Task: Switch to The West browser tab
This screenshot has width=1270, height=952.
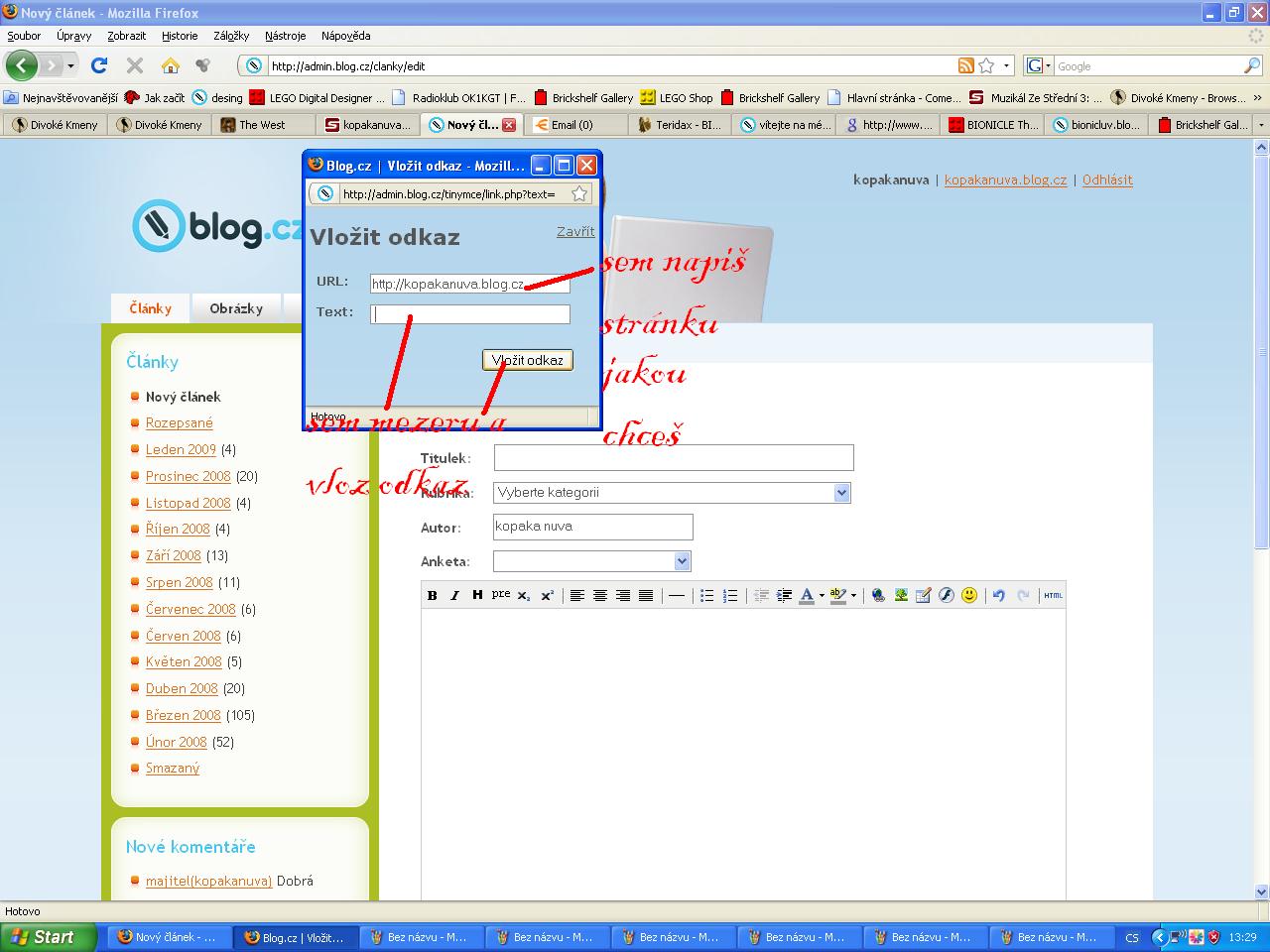Action: [263, 125]
